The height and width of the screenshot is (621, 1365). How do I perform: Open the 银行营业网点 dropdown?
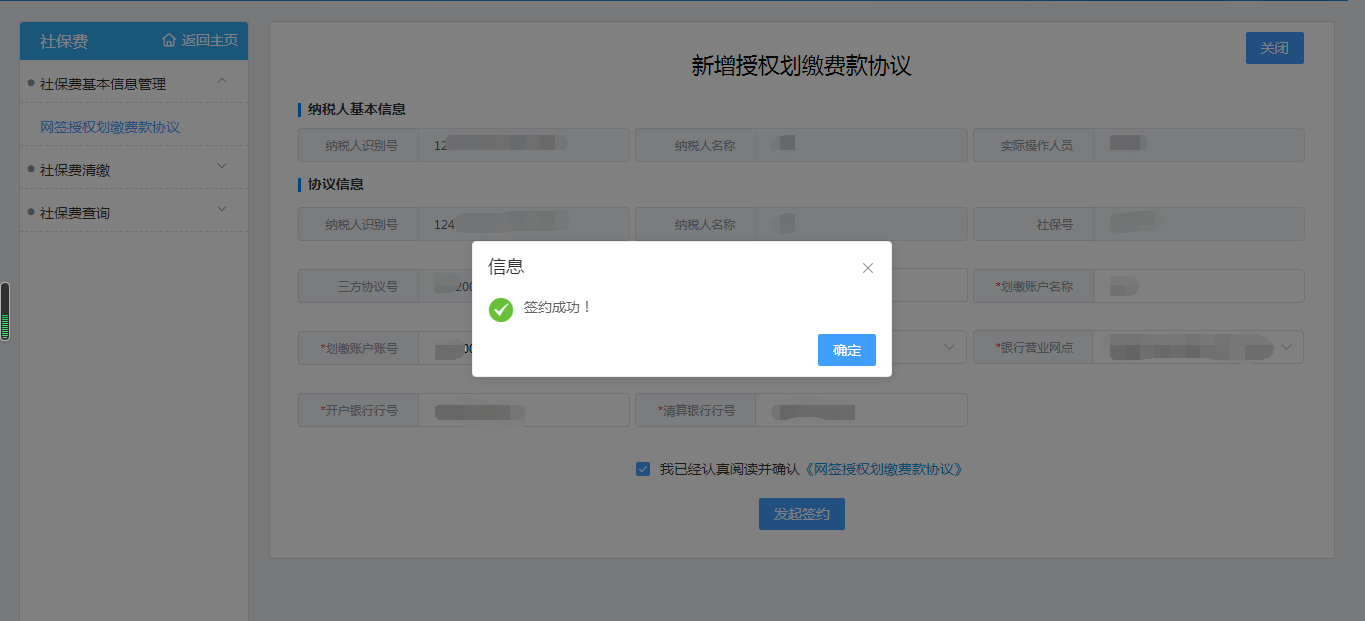click(x=1288, y=347)
